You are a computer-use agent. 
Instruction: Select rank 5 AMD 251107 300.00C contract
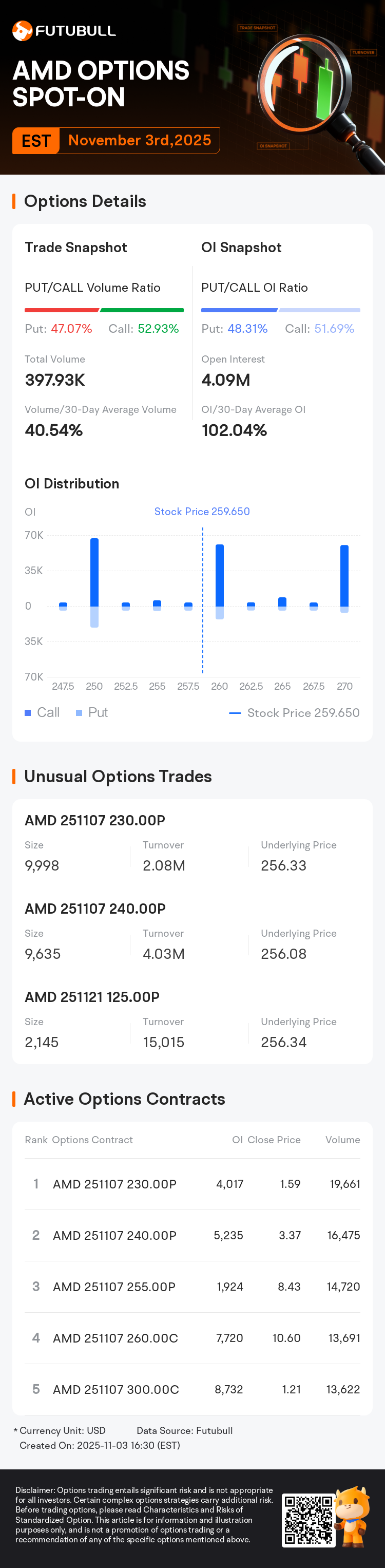tap(116, 1390)
